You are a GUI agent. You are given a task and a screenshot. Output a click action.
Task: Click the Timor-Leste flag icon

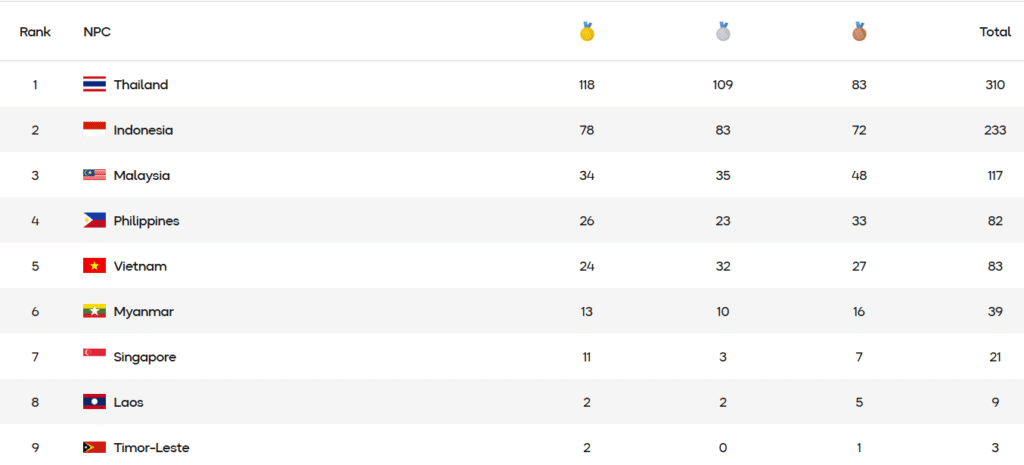click(94, 448)
